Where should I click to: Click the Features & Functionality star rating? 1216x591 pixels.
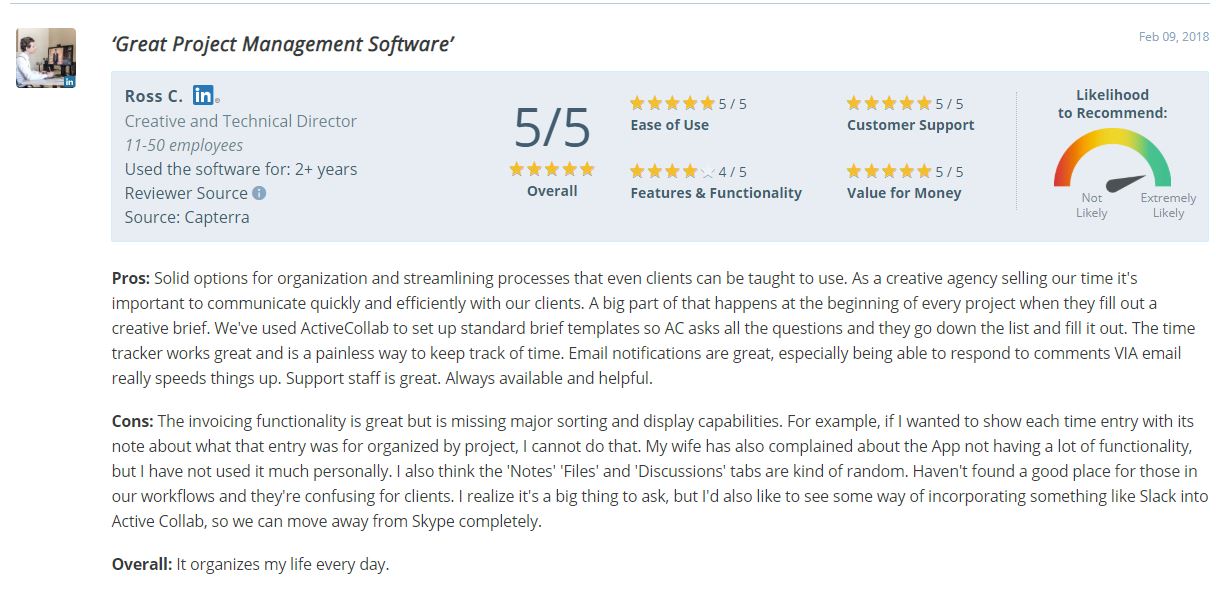(x=672, y=171)
